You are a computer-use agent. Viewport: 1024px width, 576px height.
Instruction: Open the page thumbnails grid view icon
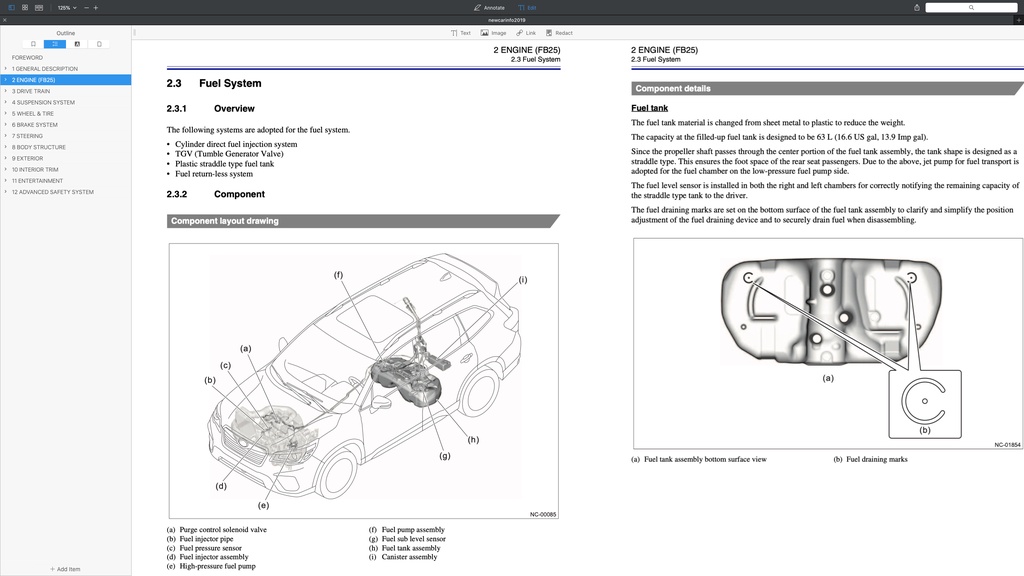[x=25, y=8]
